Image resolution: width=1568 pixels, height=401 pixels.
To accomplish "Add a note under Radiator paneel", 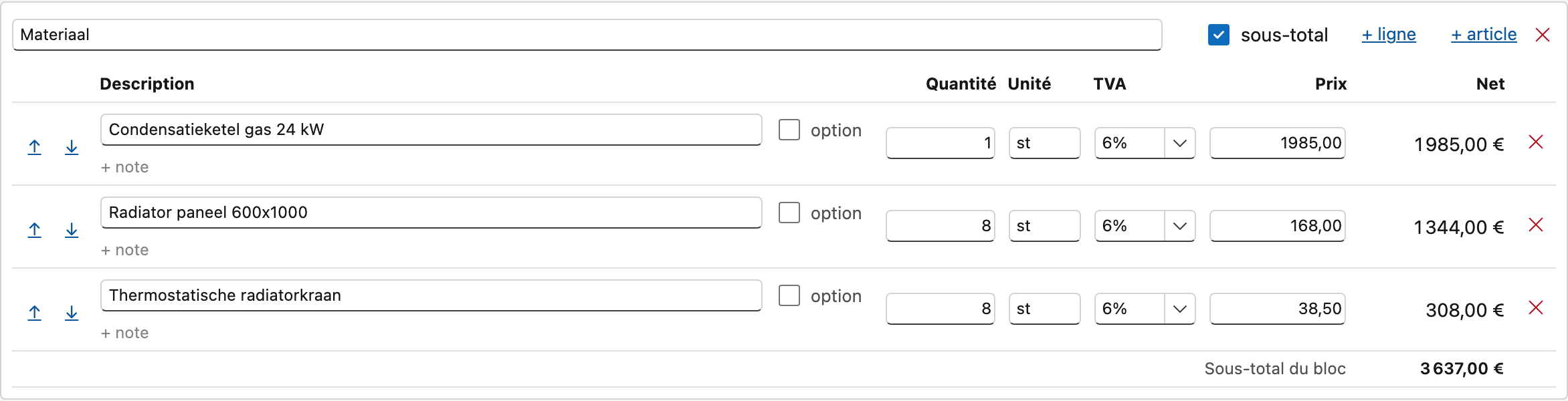I will [124, 250].
